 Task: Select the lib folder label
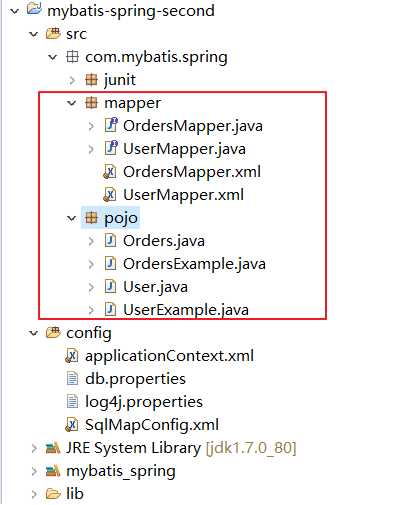75,494
